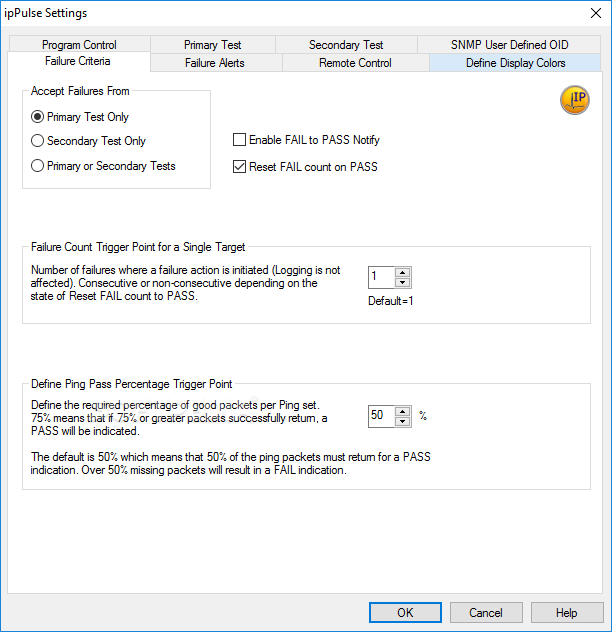Screen dimensions: 612x632
Task: Choose Primary or Secondary Tests option
Action: pyautogui.click(x=103, y=166)
